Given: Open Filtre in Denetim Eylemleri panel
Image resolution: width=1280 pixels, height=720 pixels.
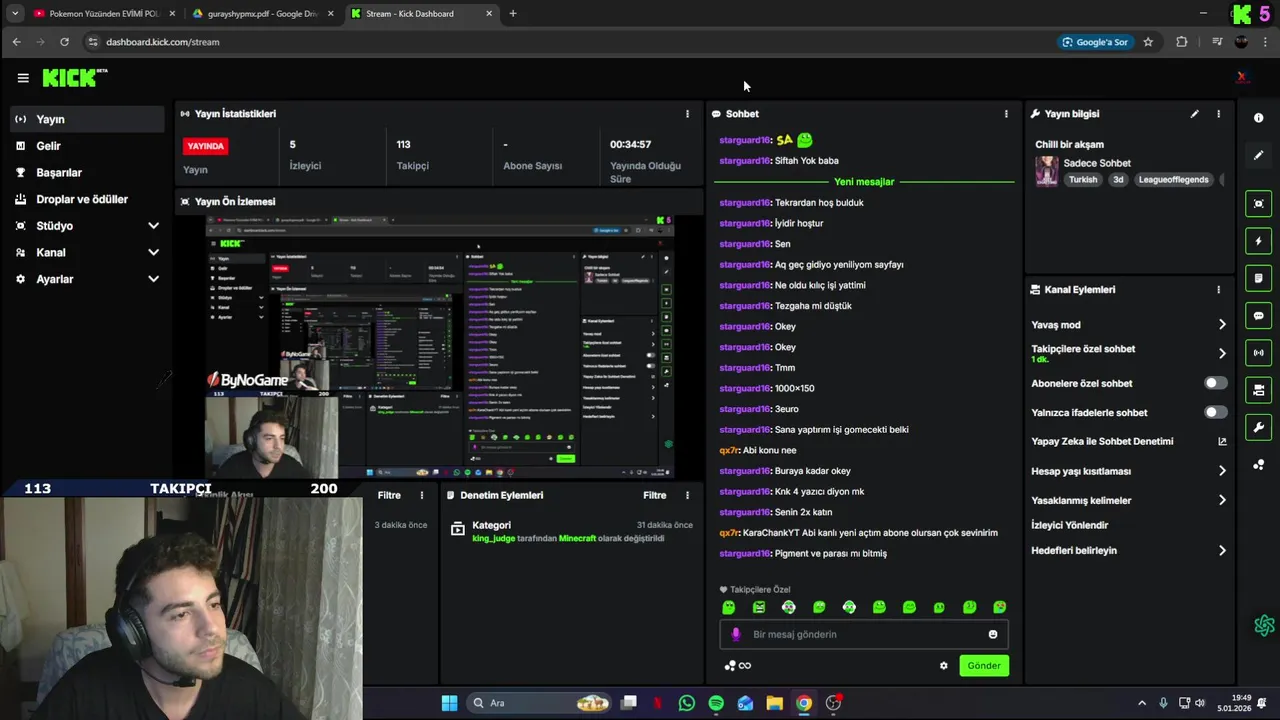Looking at the screenshot, I should click(x=654, y=495).
